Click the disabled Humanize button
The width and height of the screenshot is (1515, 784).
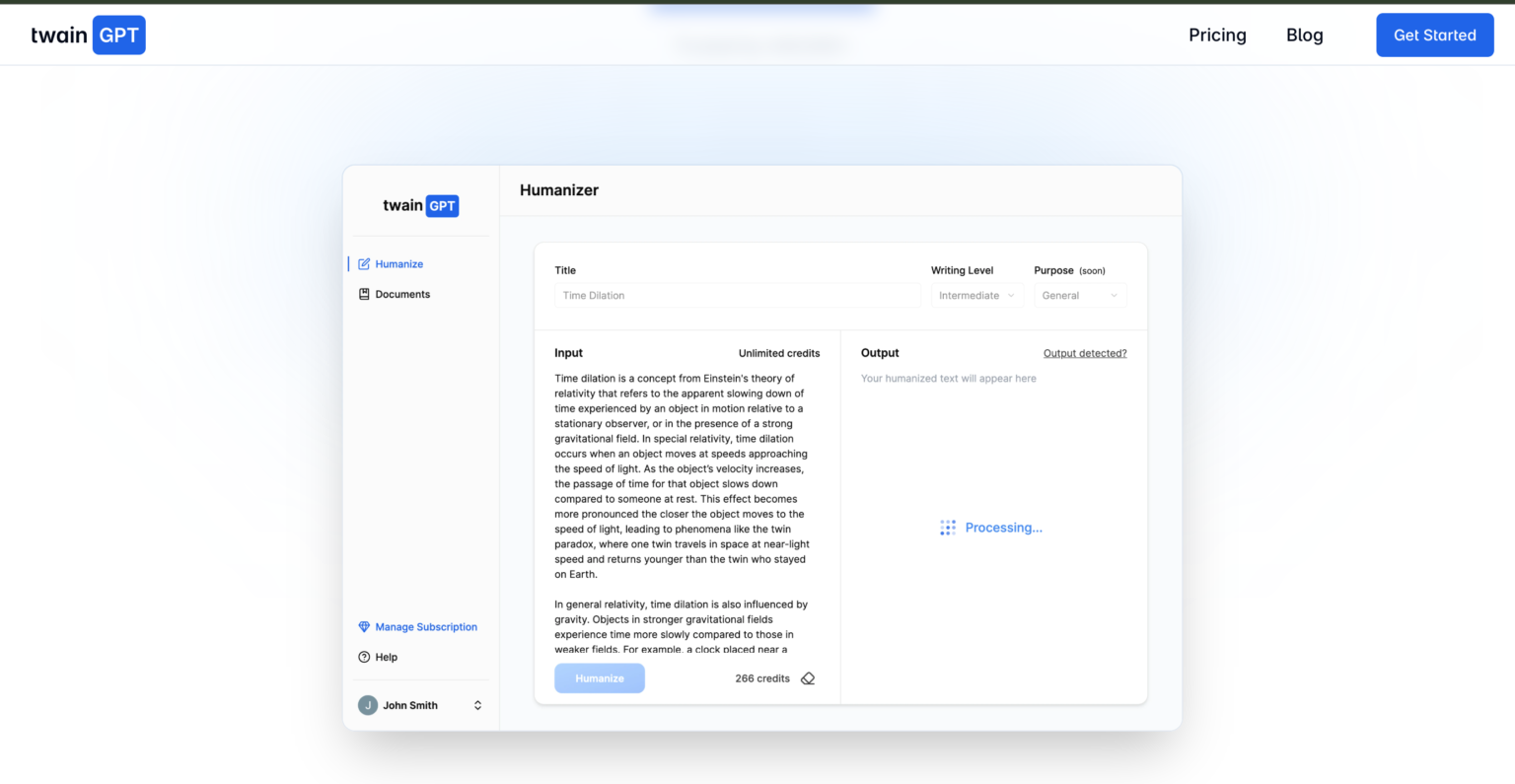coord(599,677)
